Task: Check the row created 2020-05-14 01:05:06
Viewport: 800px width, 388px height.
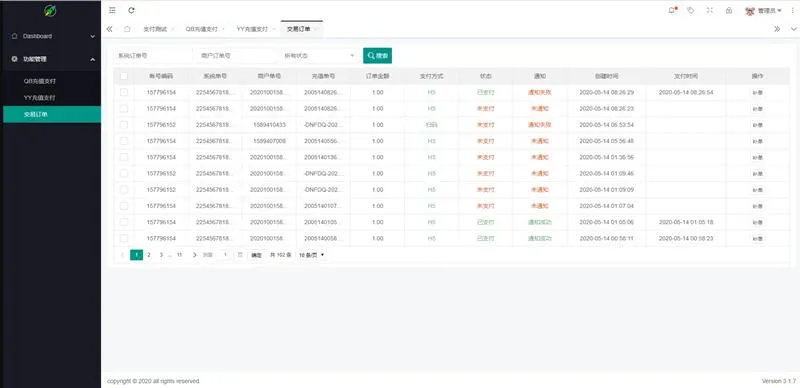Action: click(124, 222)
